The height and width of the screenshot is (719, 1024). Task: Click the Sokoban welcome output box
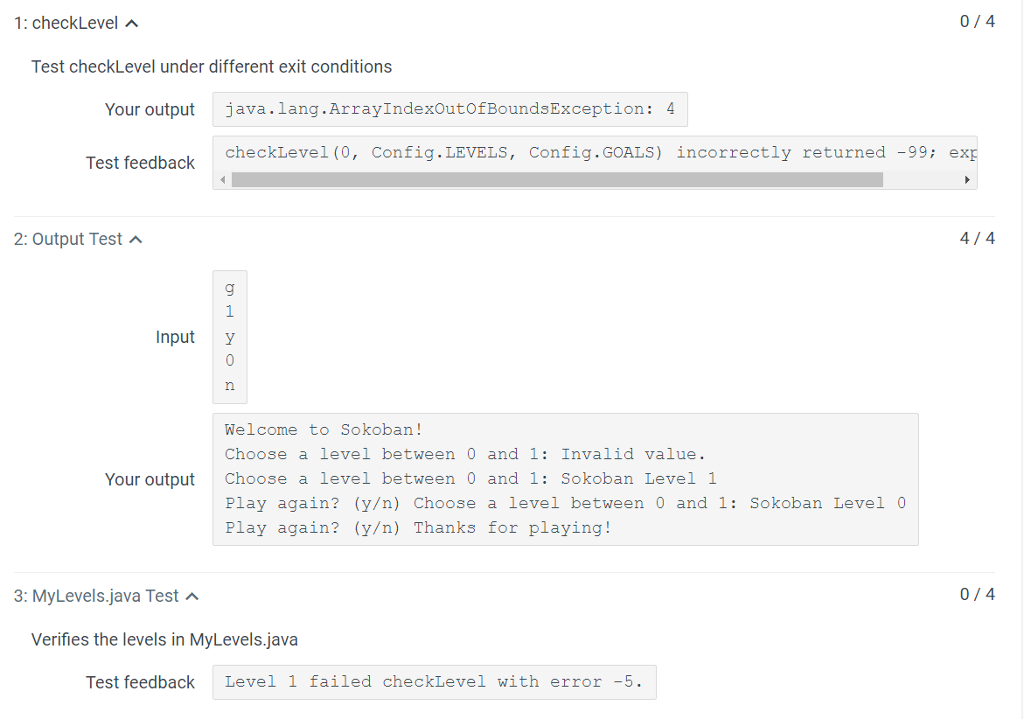[x=565, y=478]
